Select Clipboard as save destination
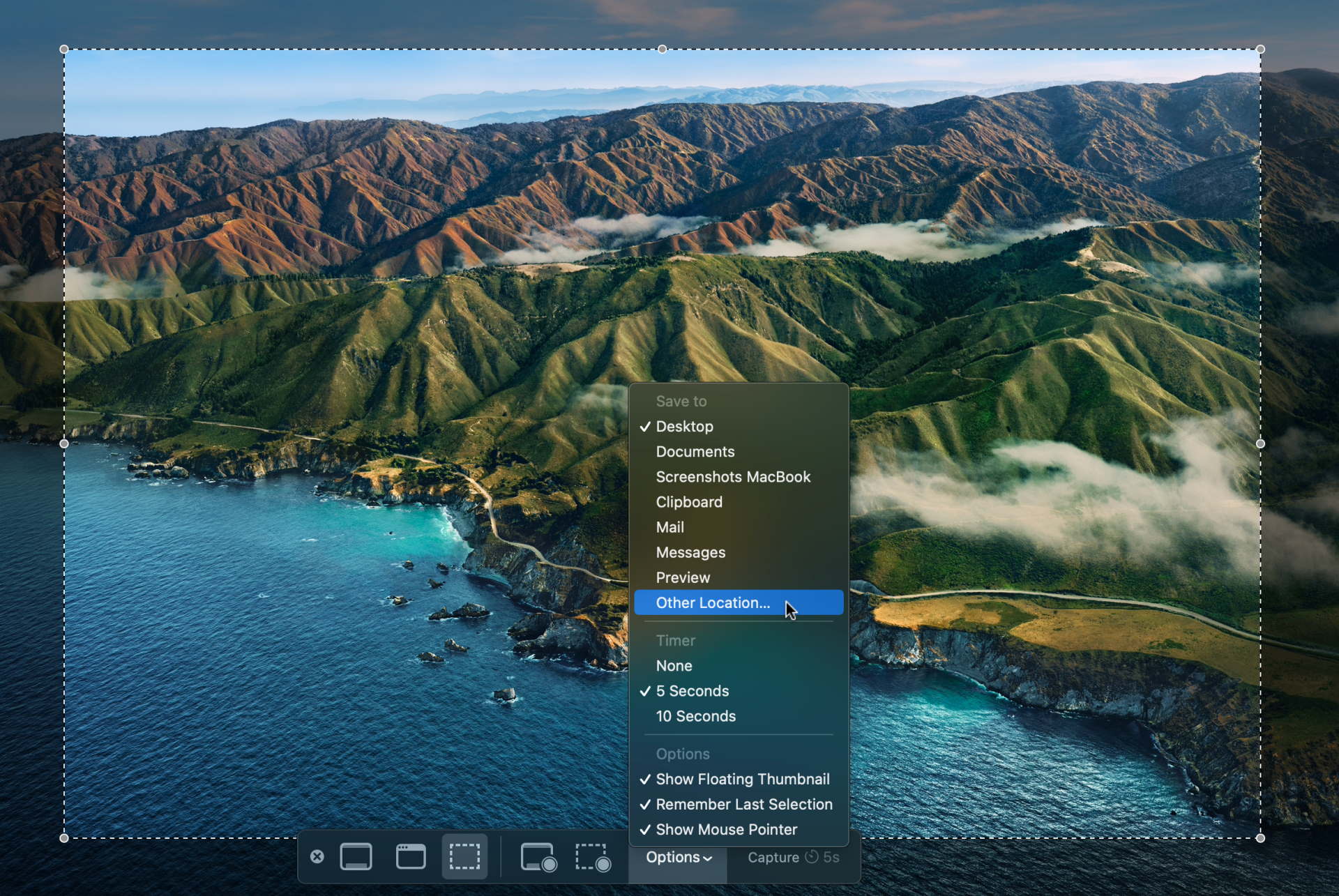Screen dimensions: 1339x896 pyautogui.click(x=689, y=502)
